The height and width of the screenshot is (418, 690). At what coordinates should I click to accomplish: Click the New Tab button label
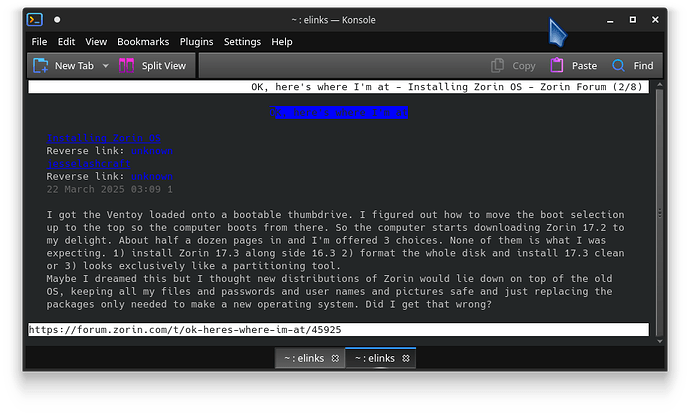tap(74, 66)
